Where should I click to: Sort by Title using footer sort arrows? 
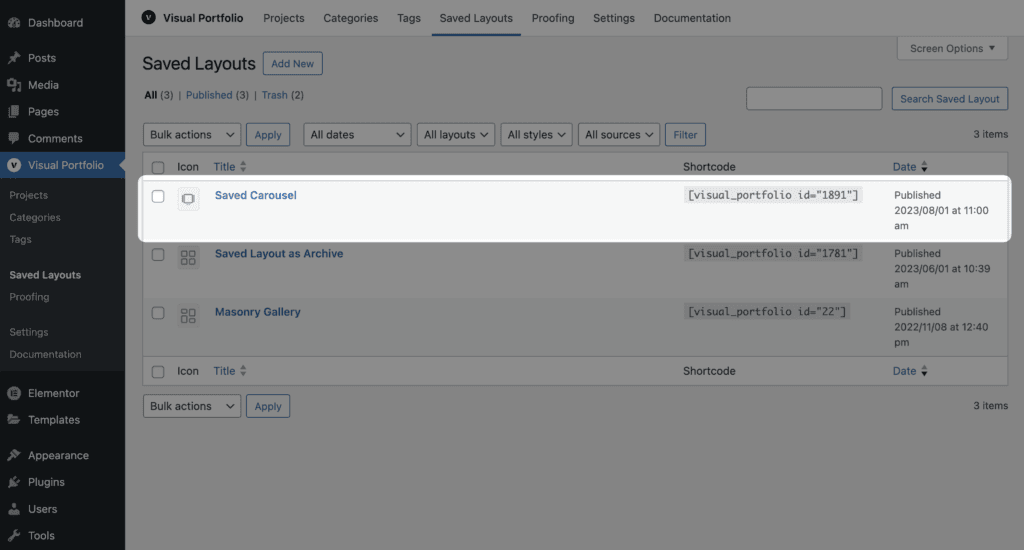(x=243, y=371)
